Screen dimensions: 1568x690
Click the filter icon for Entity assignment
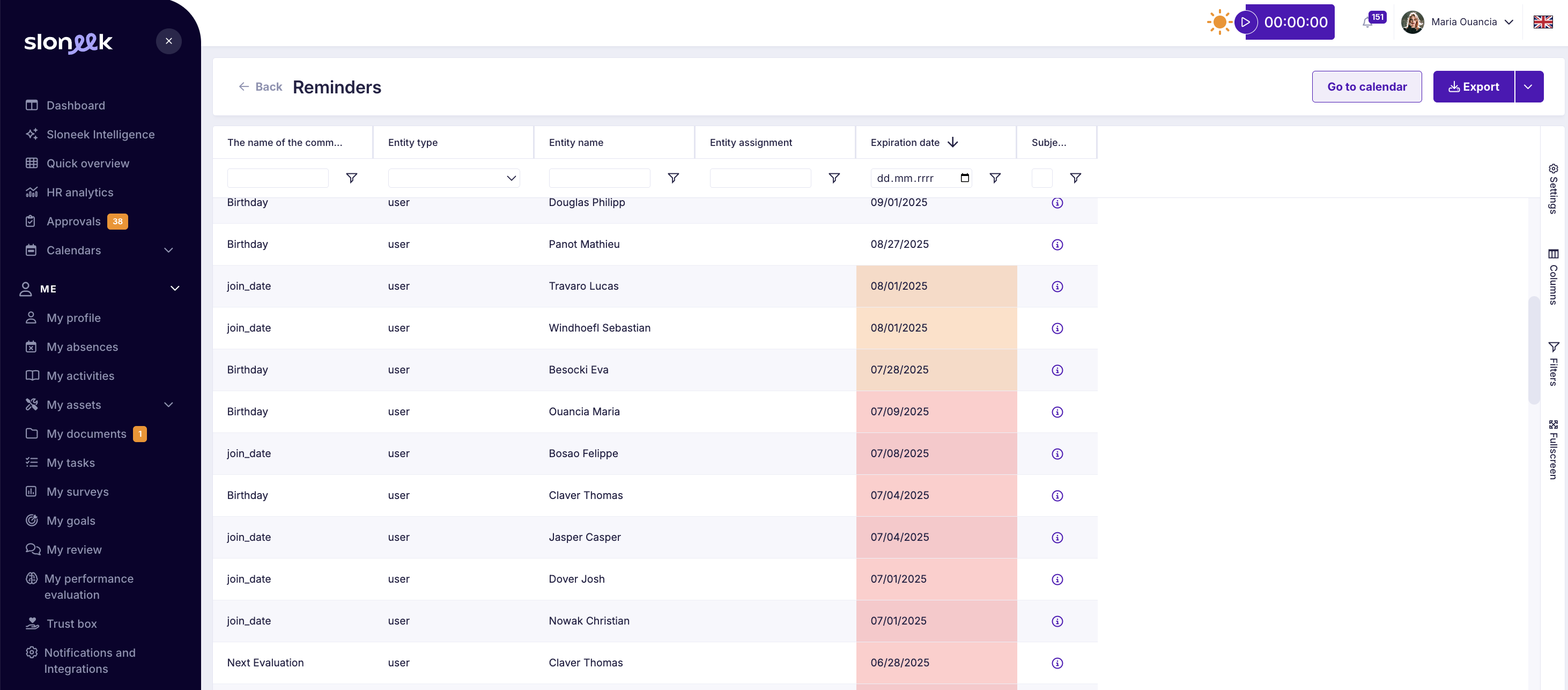[x=834, y=178]
